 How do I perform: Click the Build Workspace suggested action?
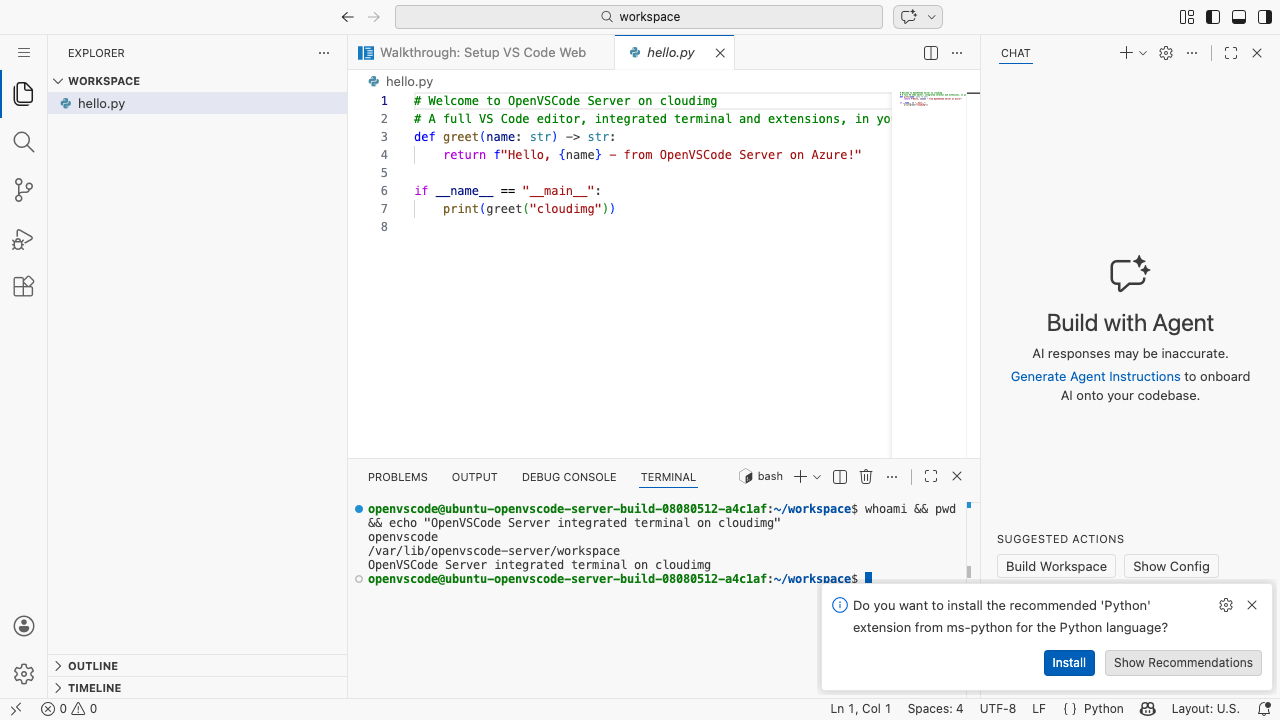coord(1056,566)
